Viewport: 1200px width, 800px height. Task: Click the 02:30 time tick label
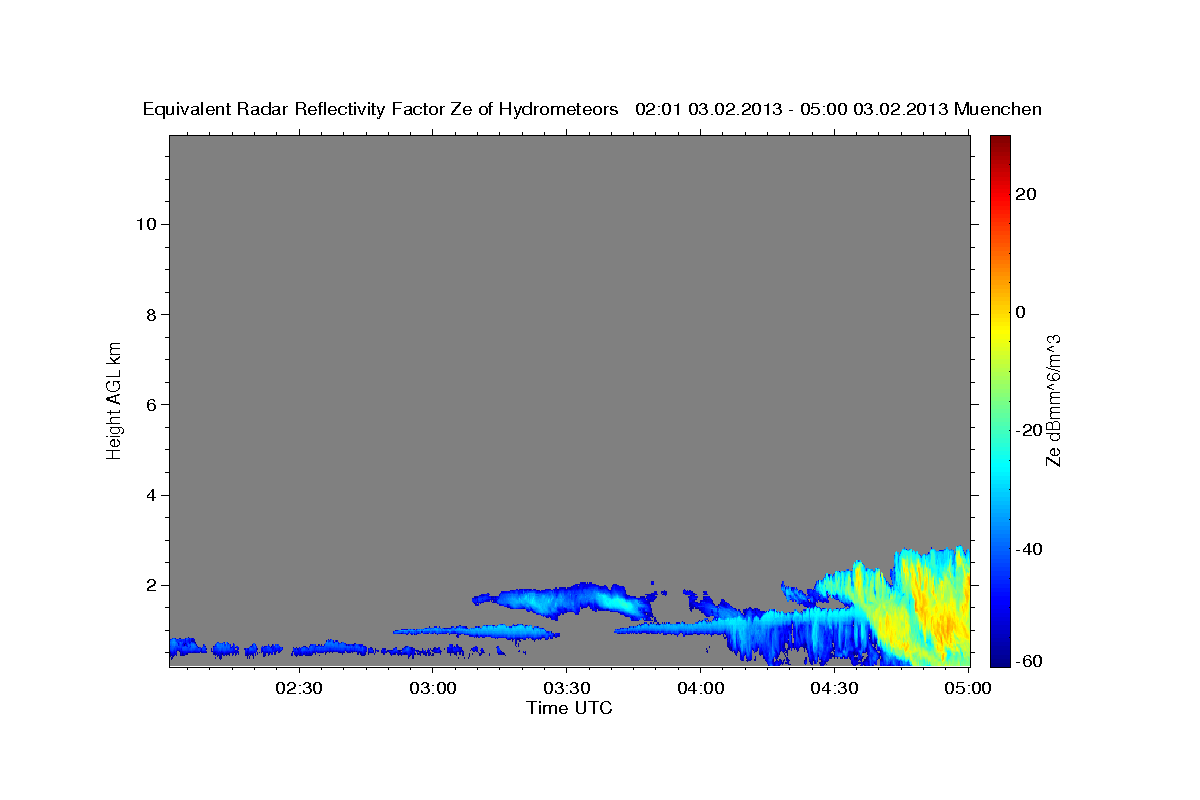[299, 689]
